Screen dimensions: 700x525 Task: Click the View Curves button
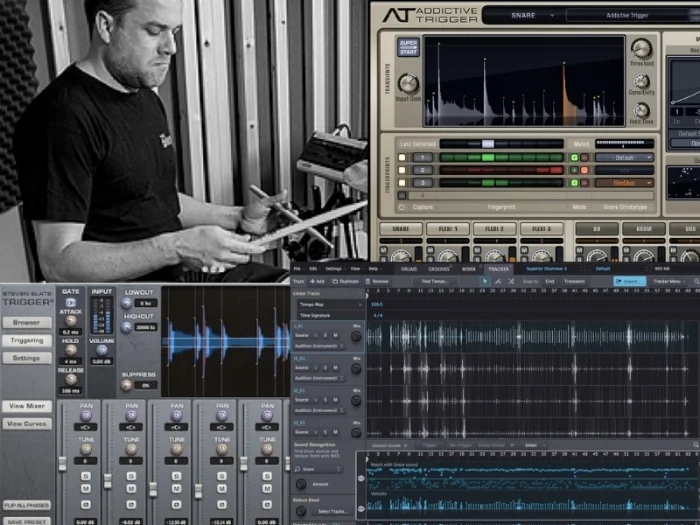26,424
